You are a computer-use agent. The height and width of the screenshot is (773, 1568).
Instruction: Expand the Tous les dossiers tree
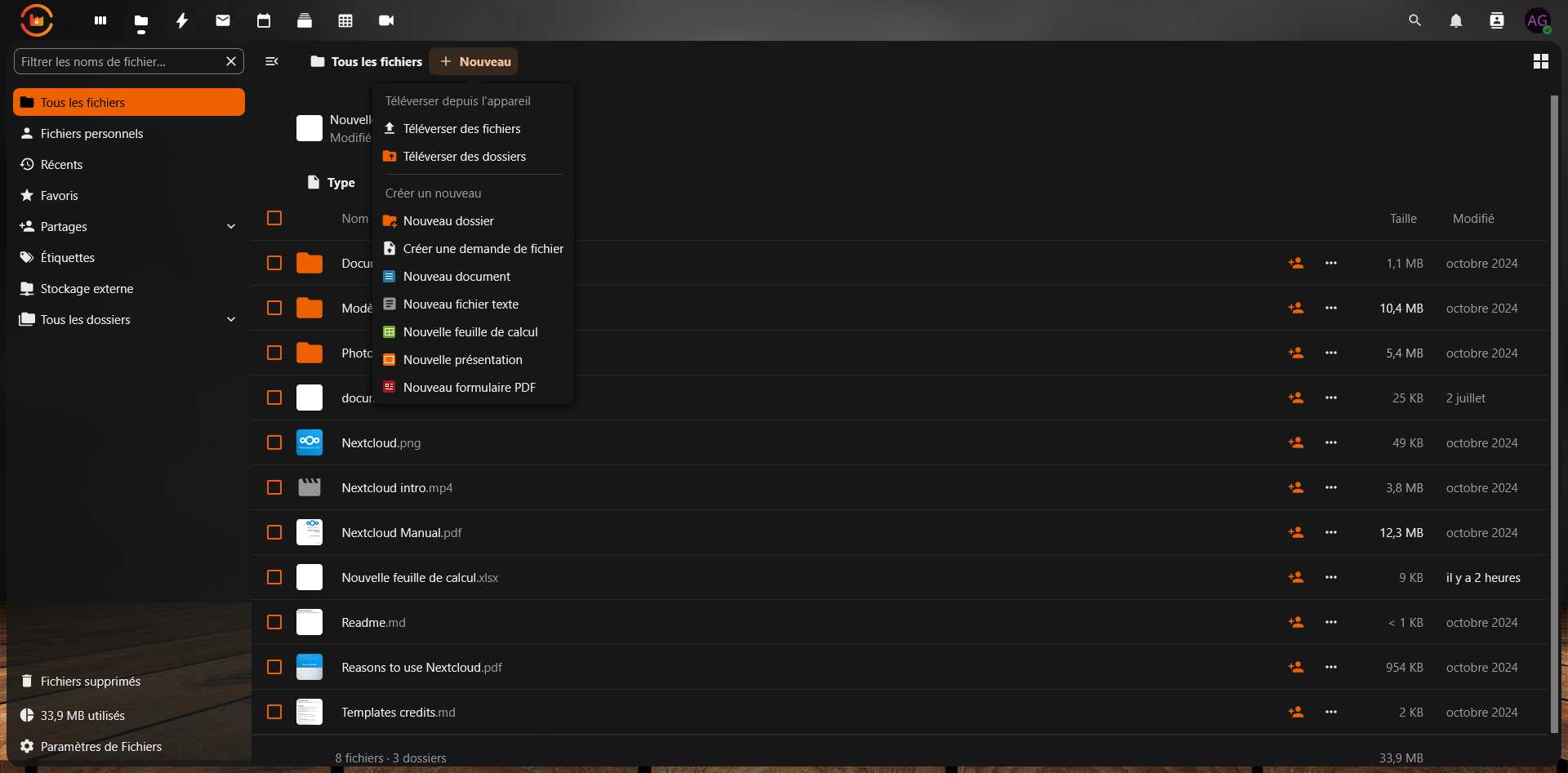pos(231,320)
